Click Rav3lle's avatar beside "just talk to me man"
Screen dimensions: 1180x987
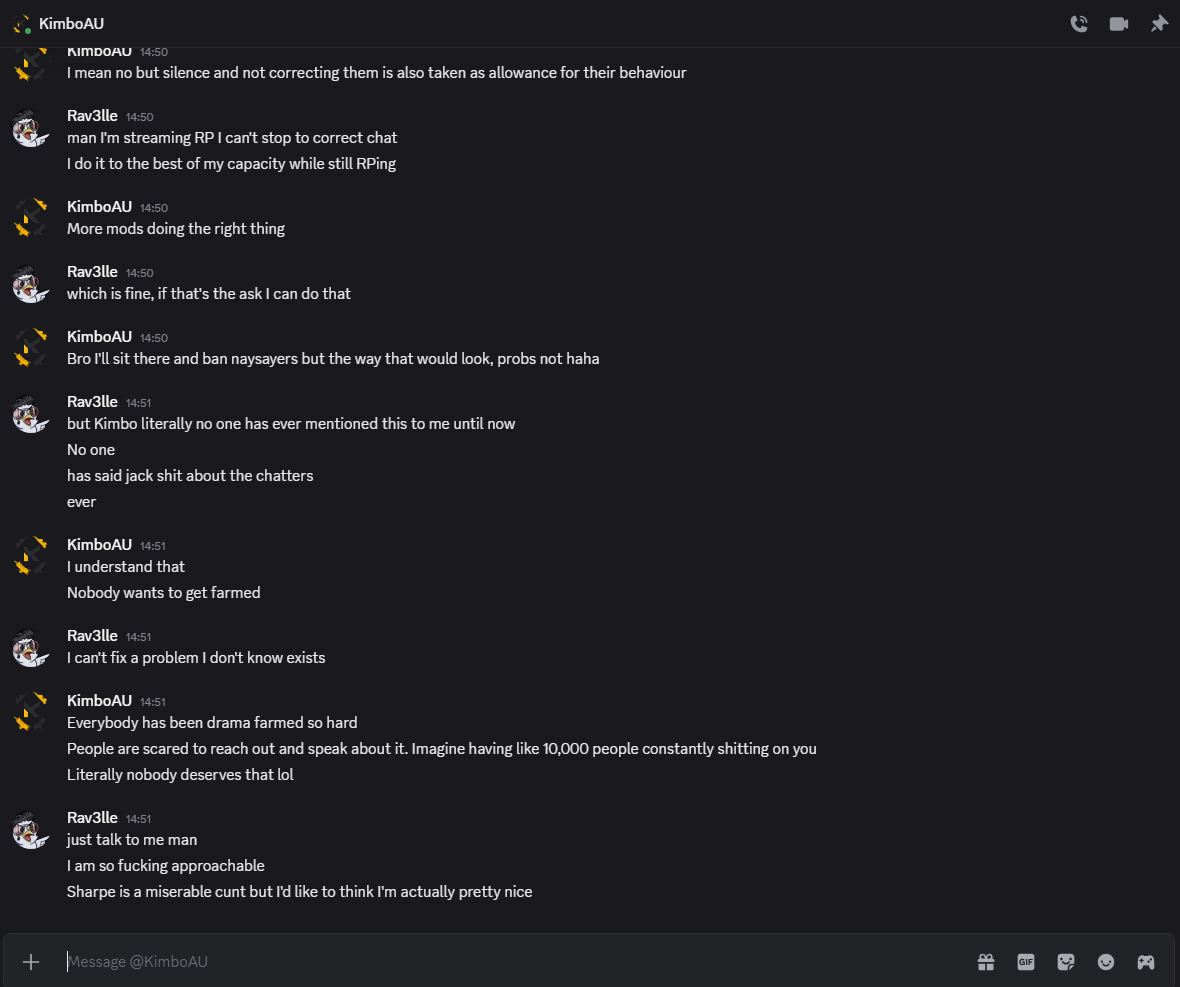pos(31,831)
